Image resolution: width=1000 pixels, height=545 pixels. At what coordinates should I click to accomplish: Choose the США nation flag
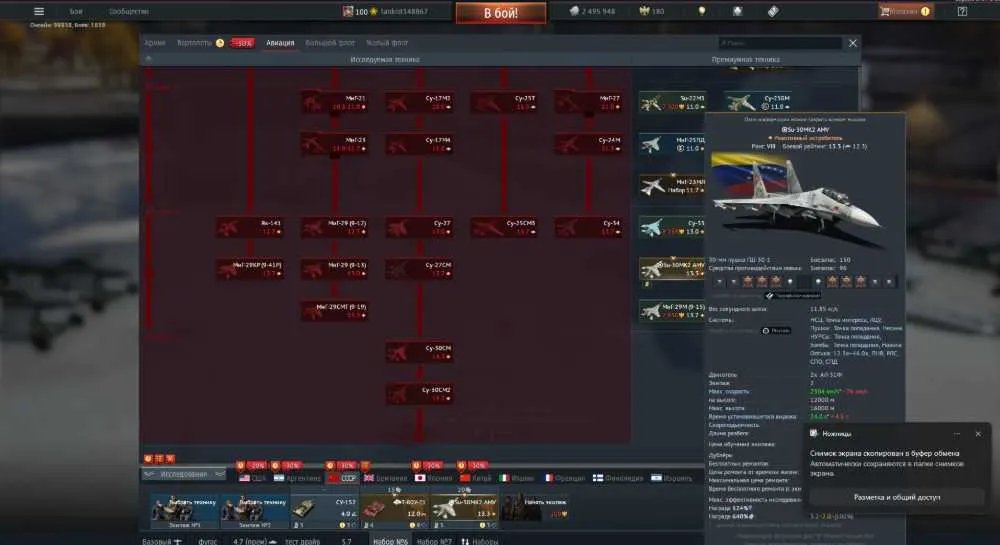tap(252, 477)
